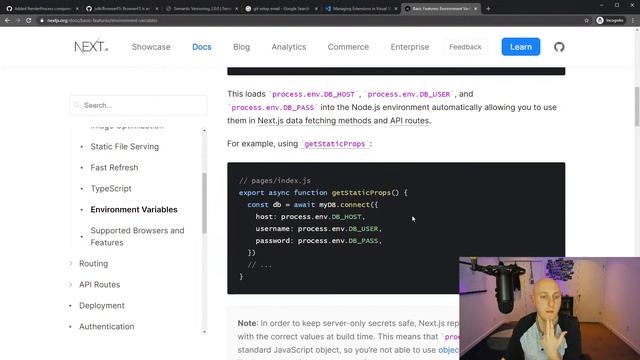Click the 'Note:' label text

248,323
